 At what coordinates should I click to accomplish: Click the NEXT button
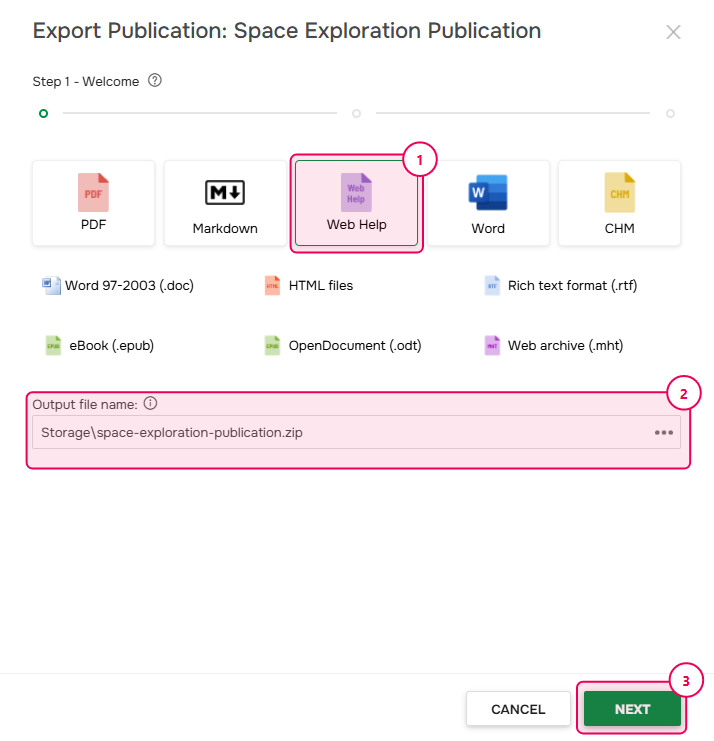click(x=632, y=709)
